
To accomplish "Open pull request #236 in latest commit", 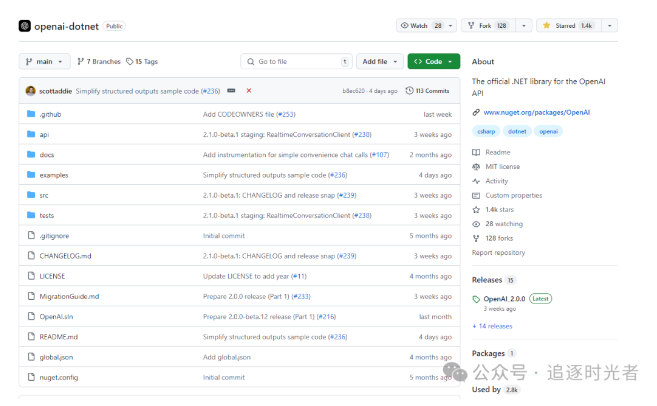I will (x=210, y=91).
